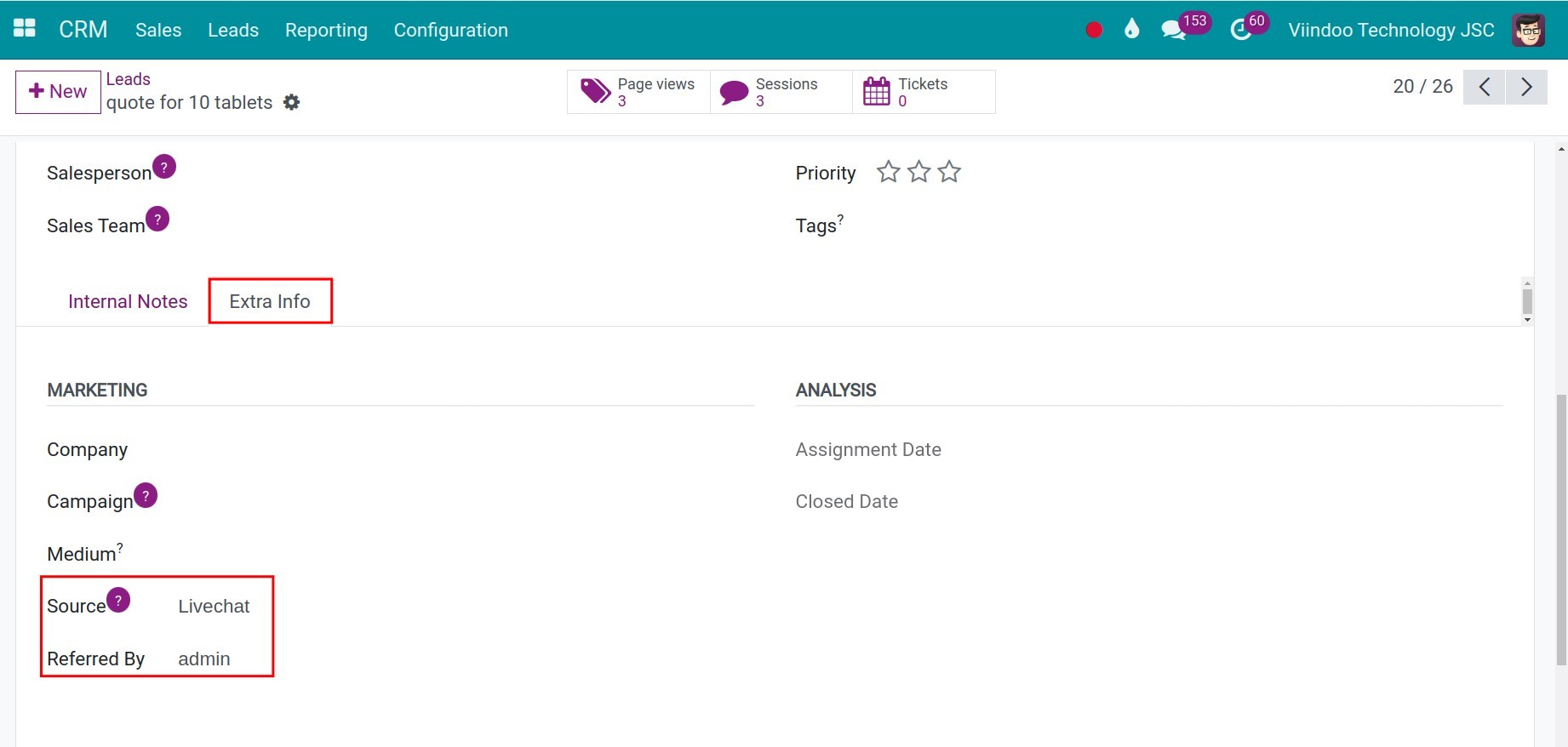Open Viindoo Technology JSC company switcher
The width and height of the screenshot is (1568, 747).
tap(1391, 30)
